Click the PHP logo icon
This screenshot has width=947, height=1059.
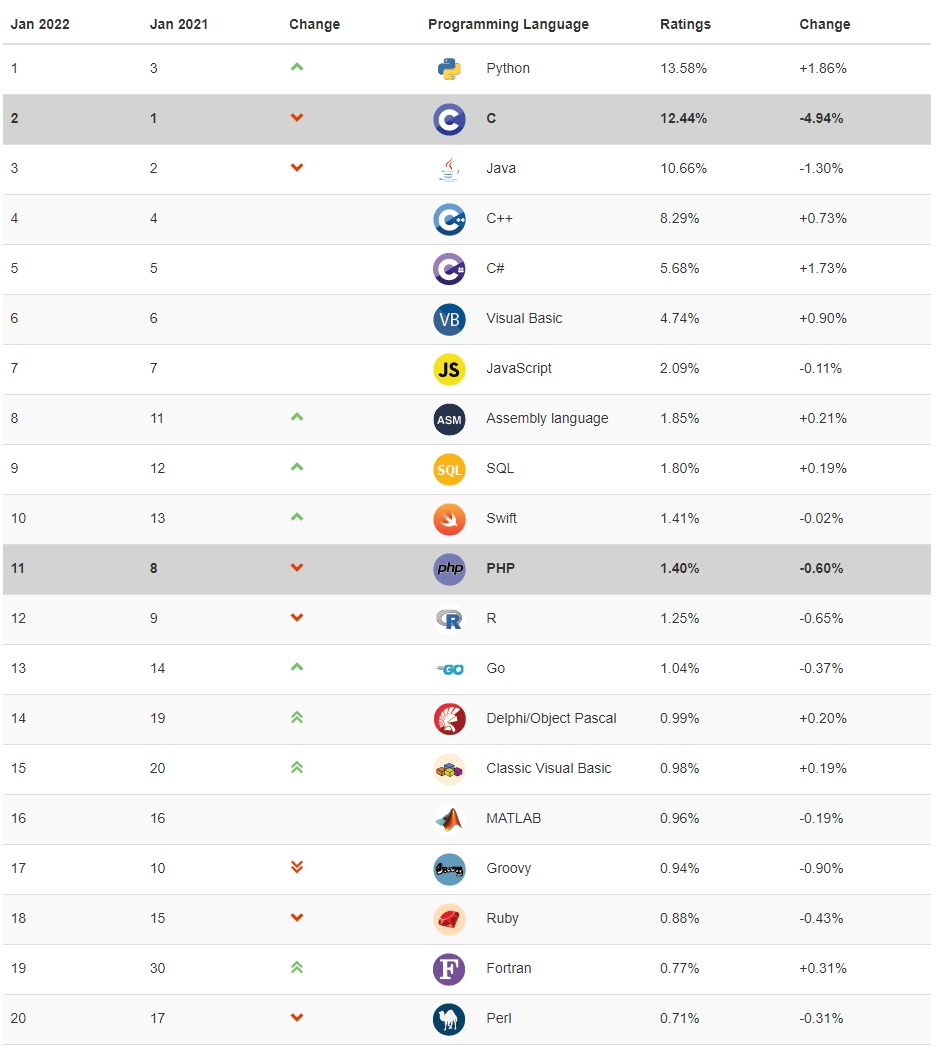pyautogui.click(x=449, y=569)
